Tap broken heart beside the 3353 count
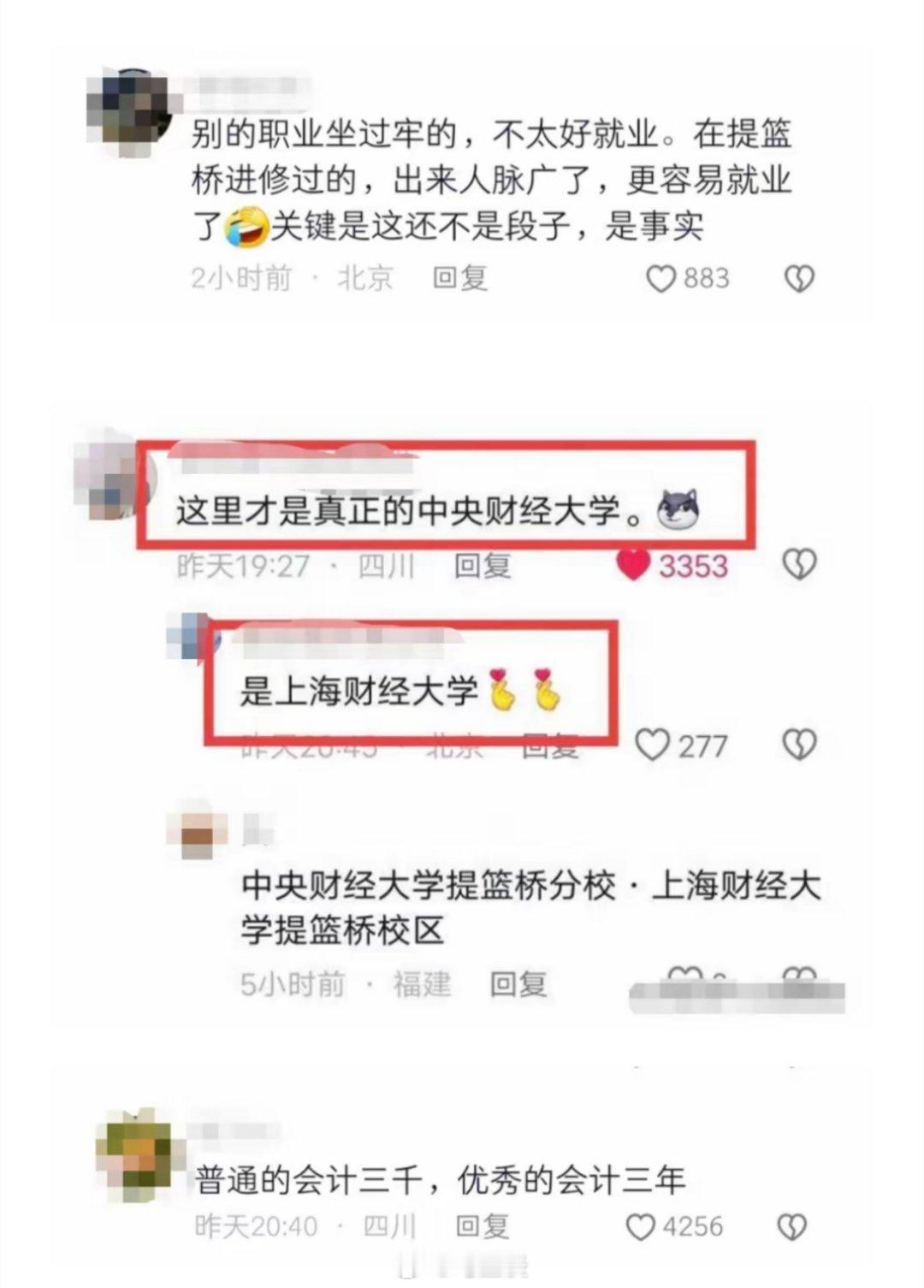Screen dimensions: 924x1288 click(799, 565)
